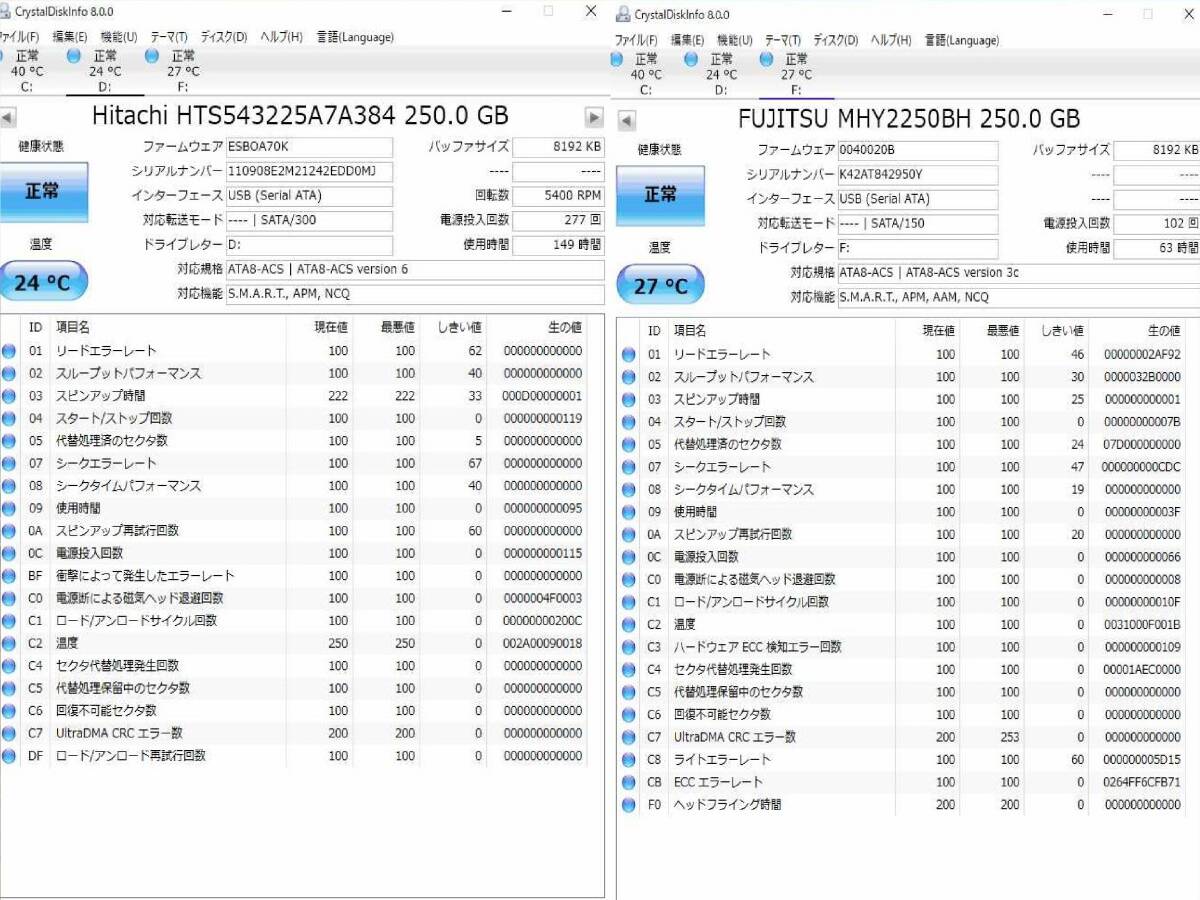Click the status icon for C2 温度 in the Hitachi list
Image resolution: width=1200 pixels, height=900 pixels.
pos(10,643)
